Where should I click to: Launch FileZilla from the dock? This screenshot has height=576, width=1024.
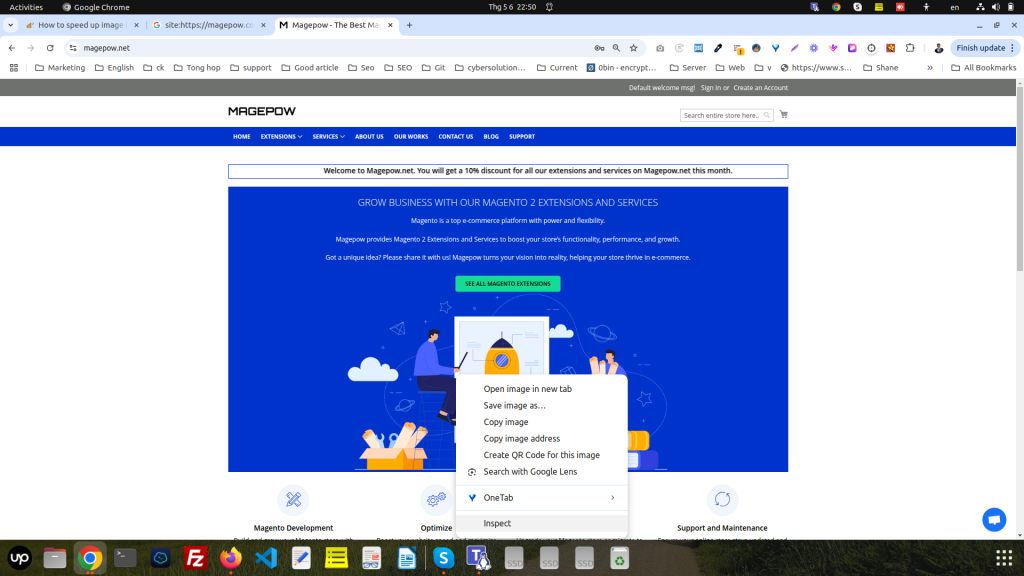tap(195, 558)
